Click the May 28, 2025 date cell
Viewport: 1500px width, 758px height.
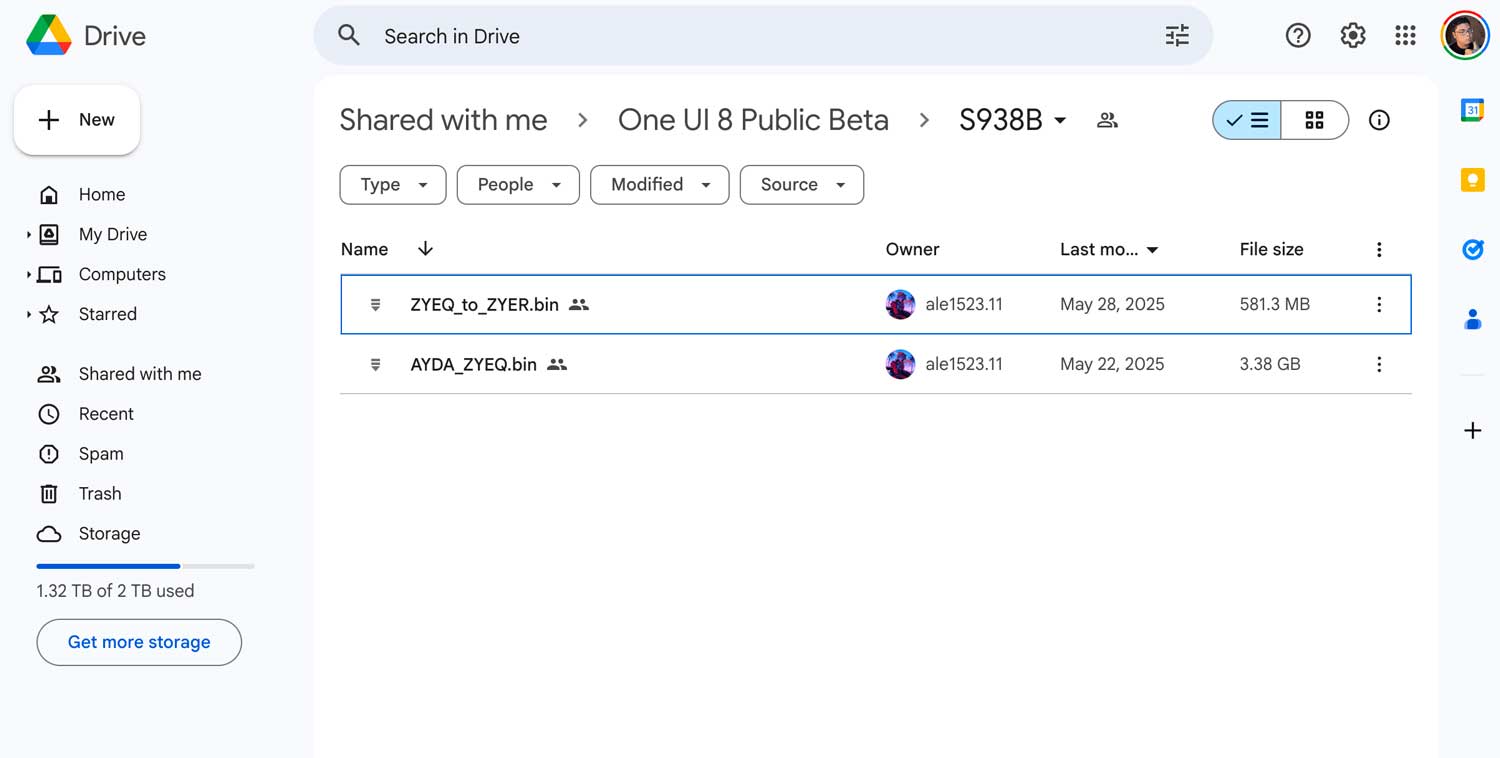pos(1112,305)
